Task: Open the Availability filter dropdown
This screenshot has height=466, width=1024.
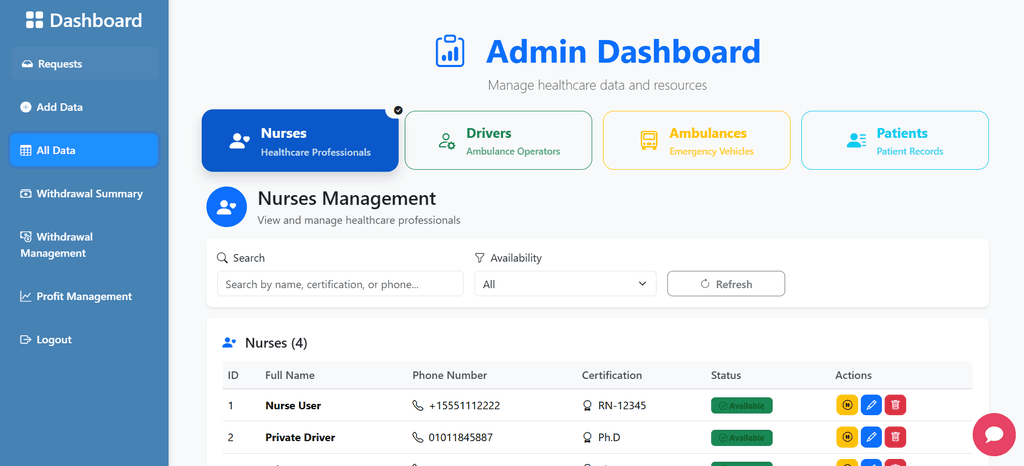Action: pyautogui.click(x=565, y=284)
